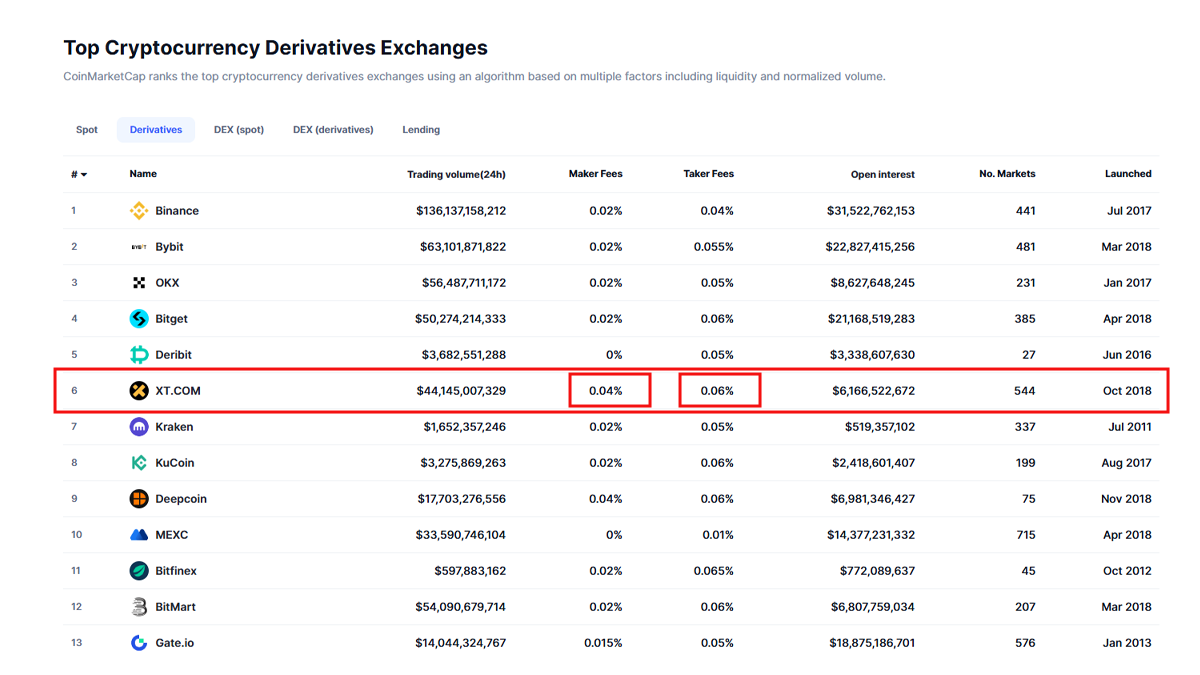
Task: Click Bitfinex taker fee 0.065%
Action: [x=714, y=571]
